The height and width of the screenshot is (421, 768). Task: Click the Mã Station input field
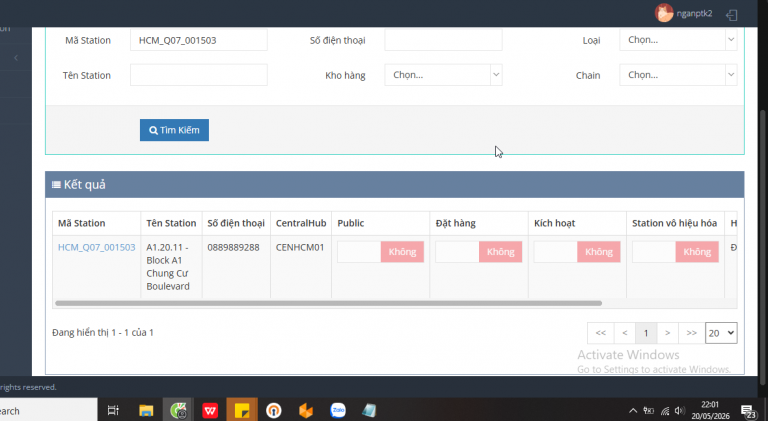(x=199, y=40)
